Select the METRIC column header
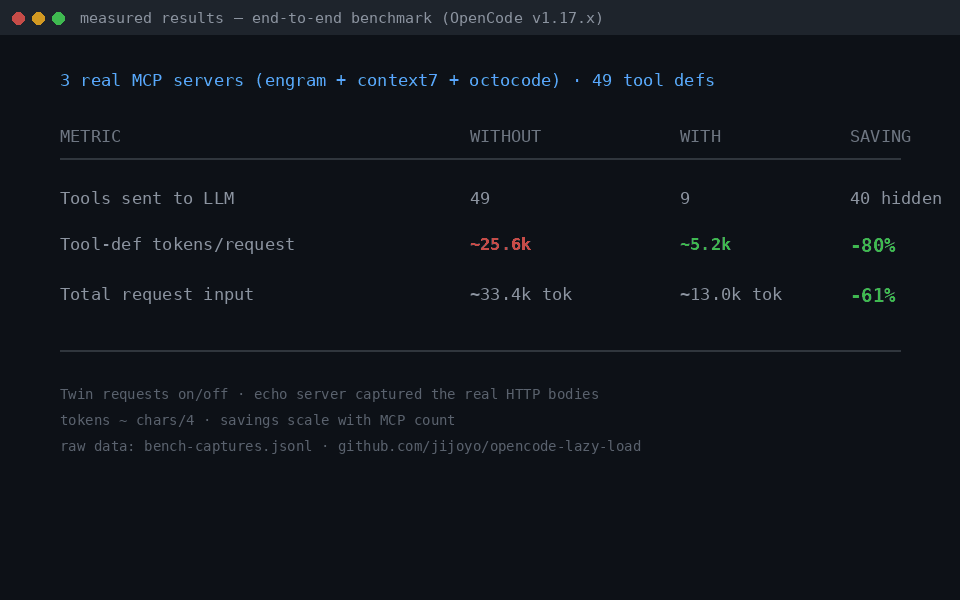The height and width of the screenshot is (600, 960). [x=90, y=136]
